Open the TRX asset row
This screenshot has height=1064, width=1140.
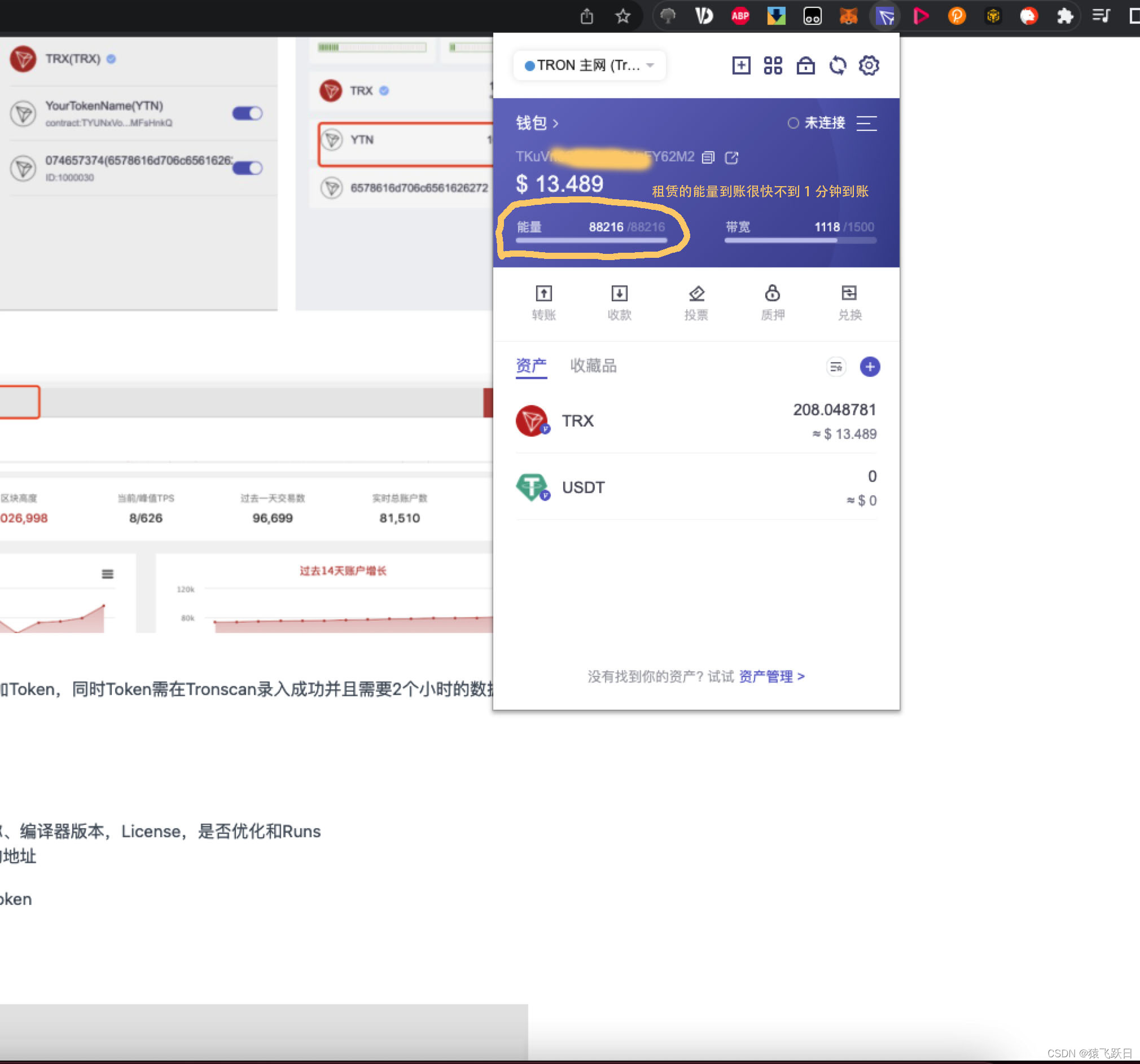[696, 421]
